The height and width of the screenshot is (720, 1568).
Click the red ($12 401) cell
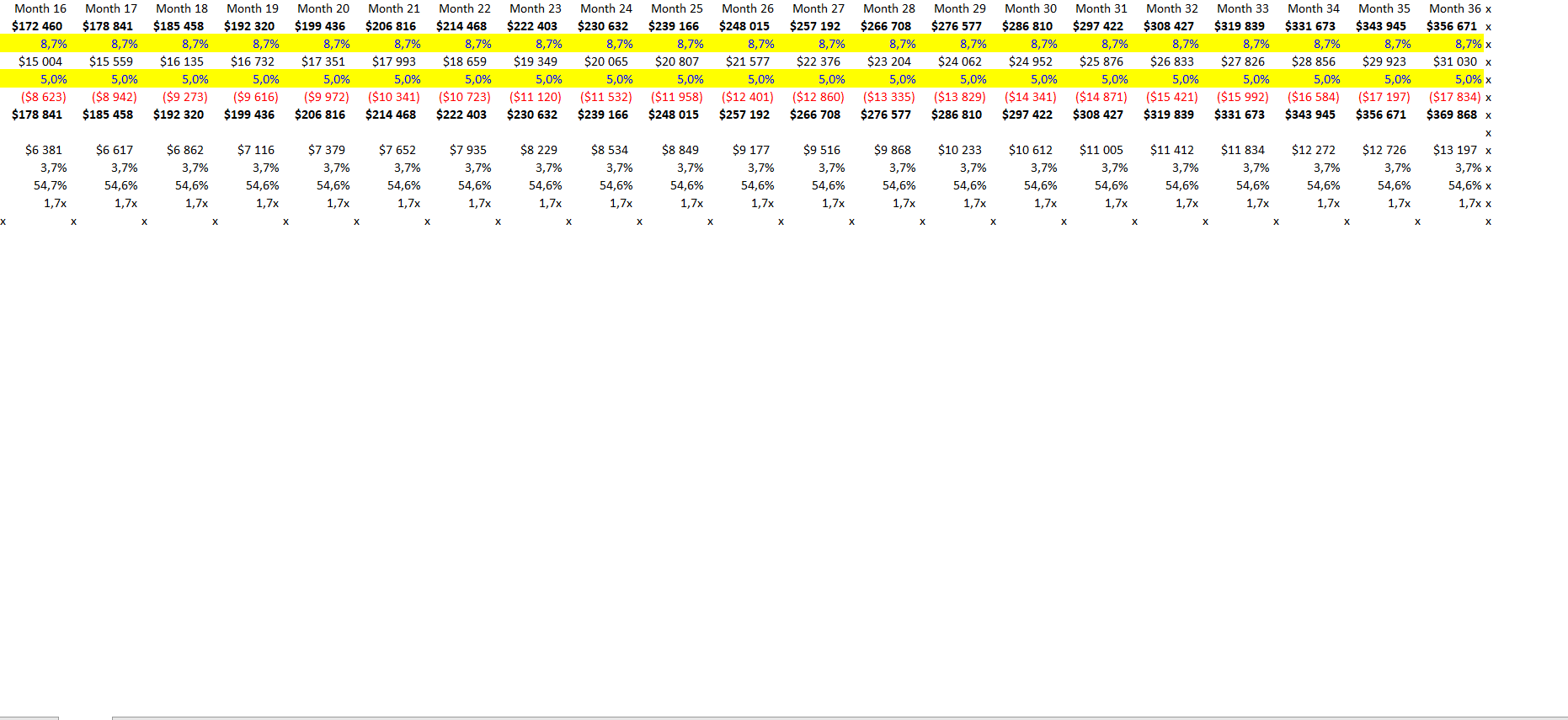click(748, 97)
